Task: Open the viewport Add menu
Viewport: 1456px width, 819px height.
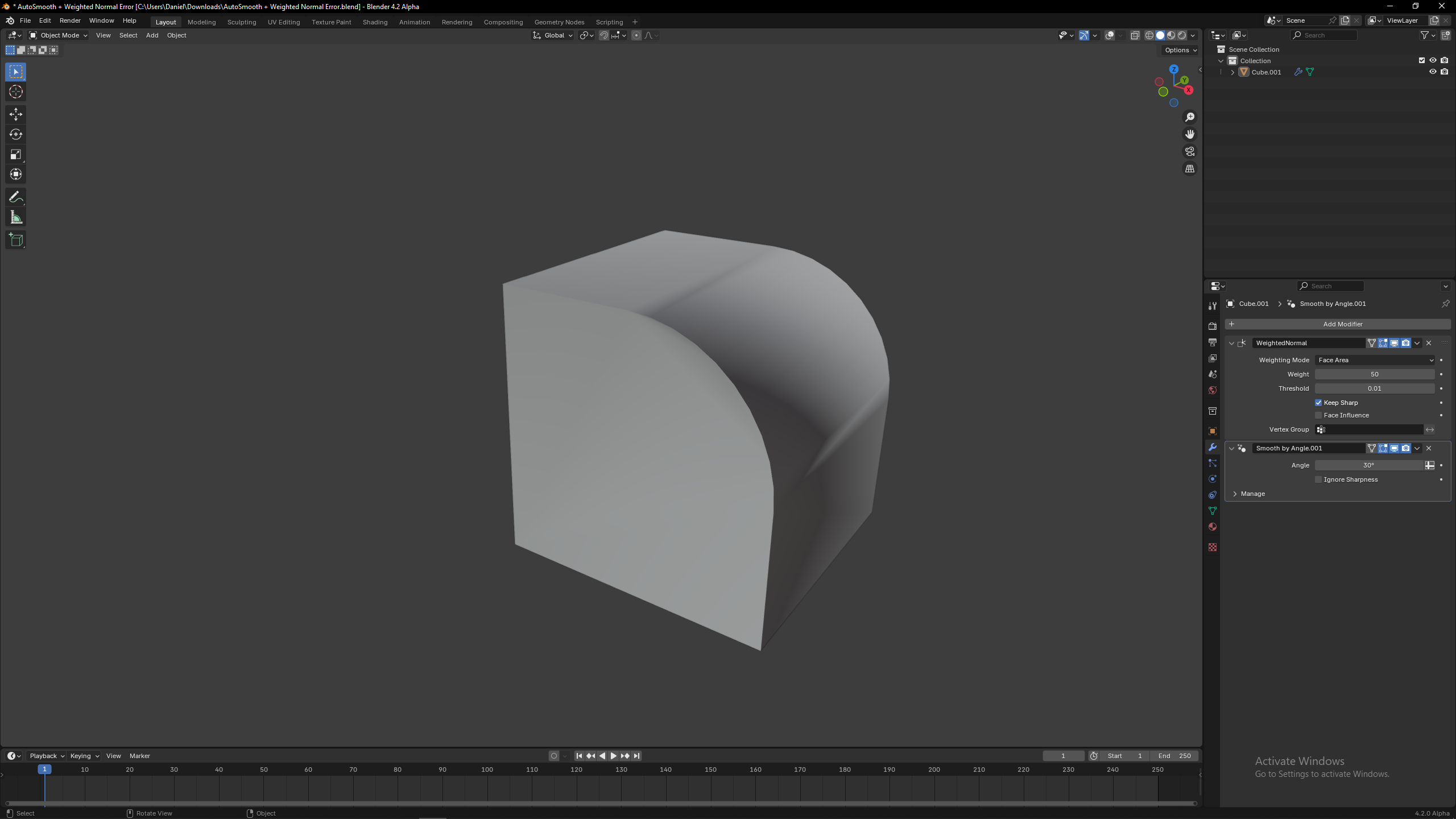Action: pyautogui.click(x=152, y=35)
